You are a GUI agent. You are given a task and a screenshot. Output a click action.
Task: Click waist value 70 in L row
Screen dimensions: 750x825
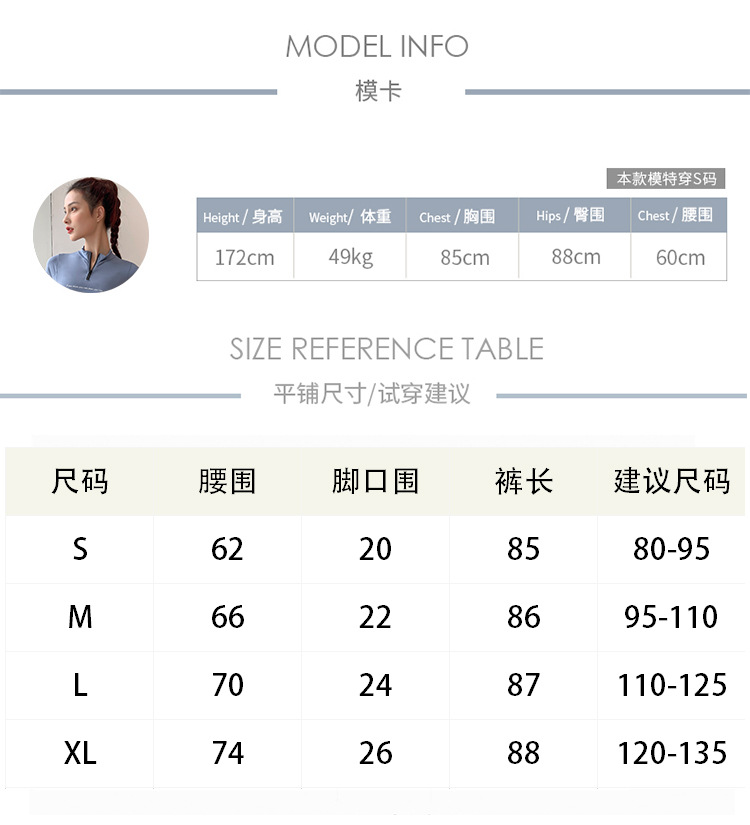[x=228, y=685]
